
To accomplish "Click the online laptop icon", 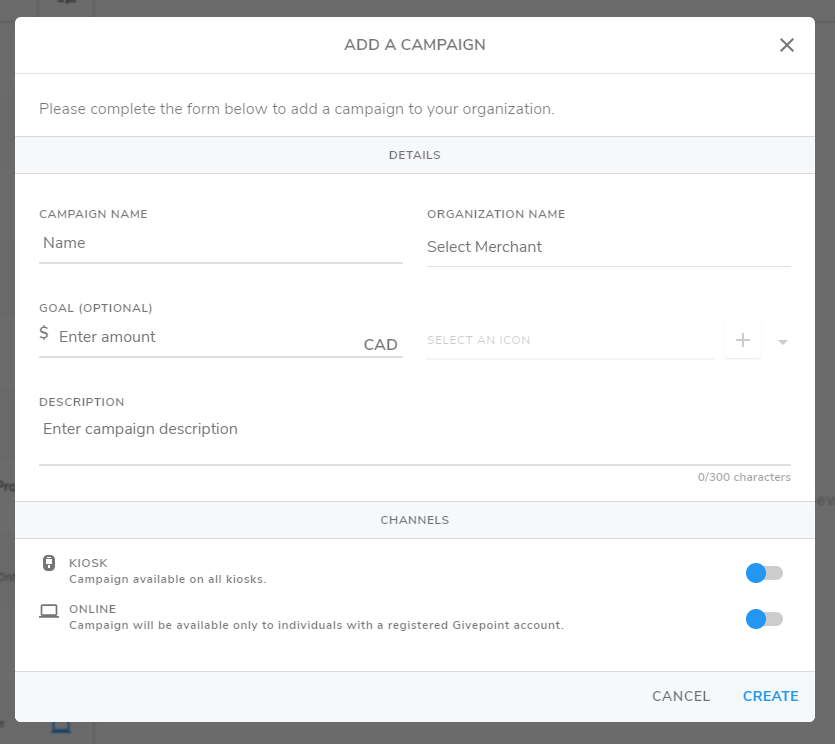I will 49,611.
